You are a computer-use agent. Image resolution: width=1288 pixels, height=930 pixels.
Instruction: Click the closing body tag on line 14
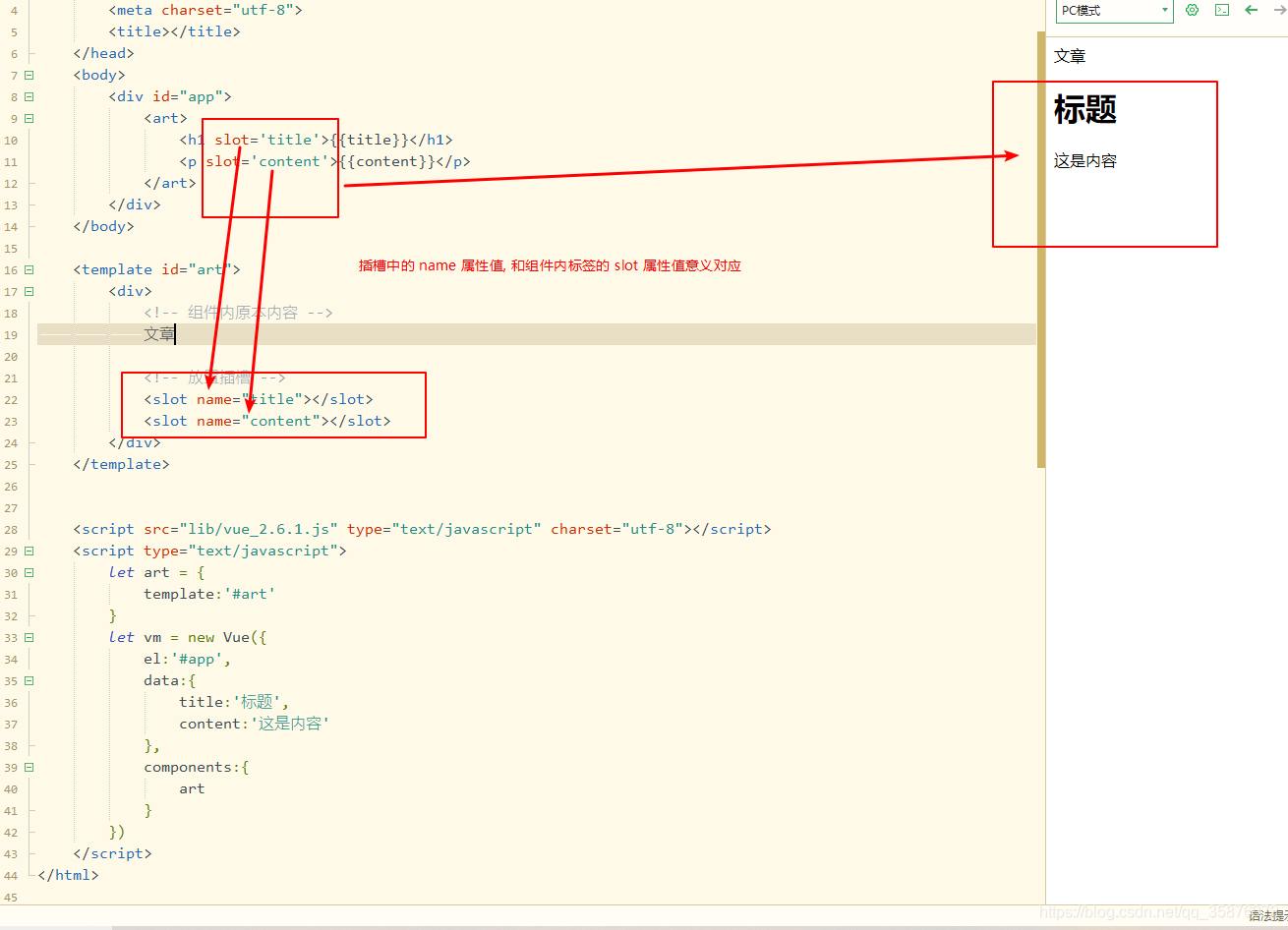point(103,226)
